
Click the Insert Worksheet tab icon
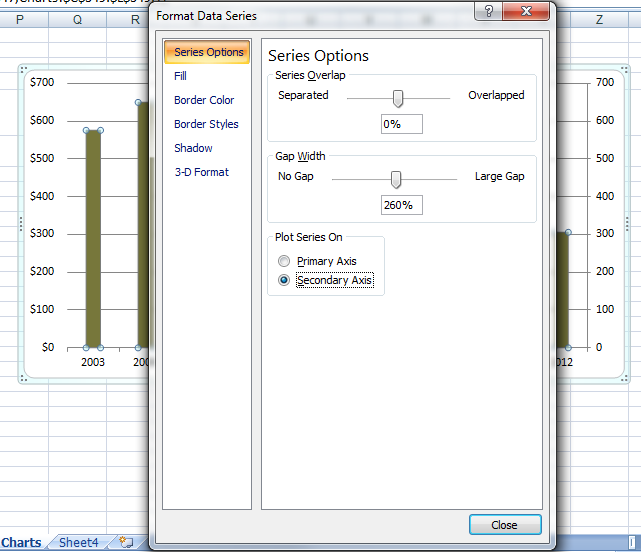pos(126,542)
